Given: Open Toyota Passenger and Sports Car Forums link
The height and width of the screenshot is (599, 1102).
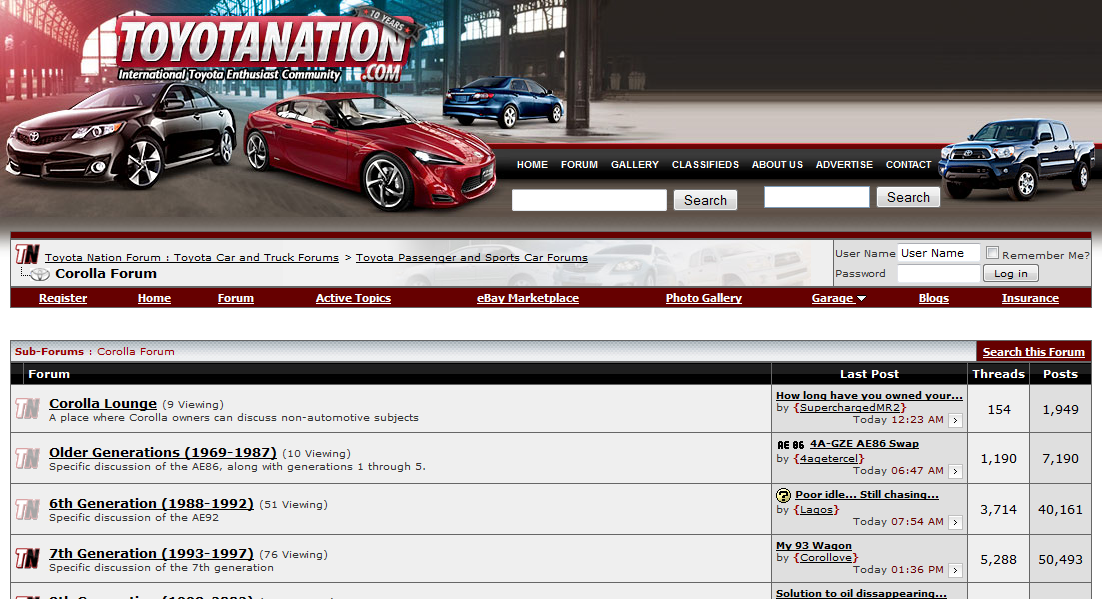Looking at the screenshot, I should [x=472, y=257].
